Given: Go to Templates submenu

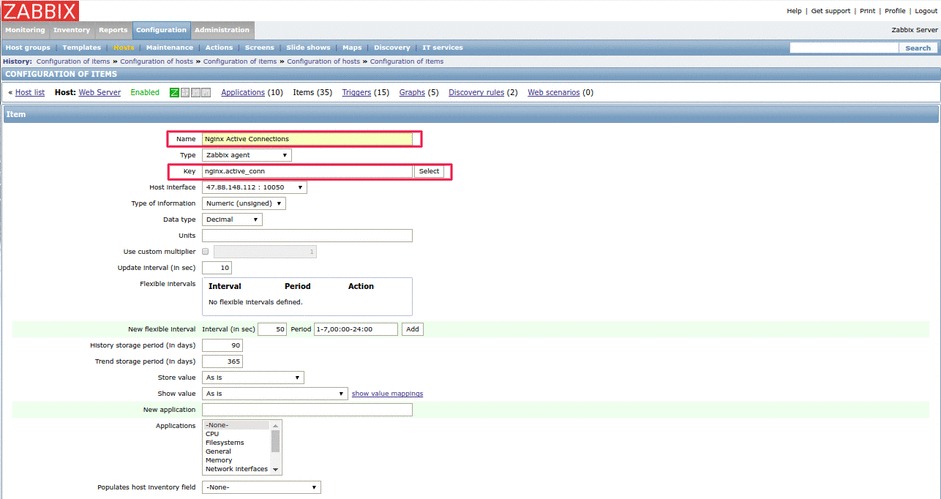Looking at the screenshot, I should click(82, 47).
